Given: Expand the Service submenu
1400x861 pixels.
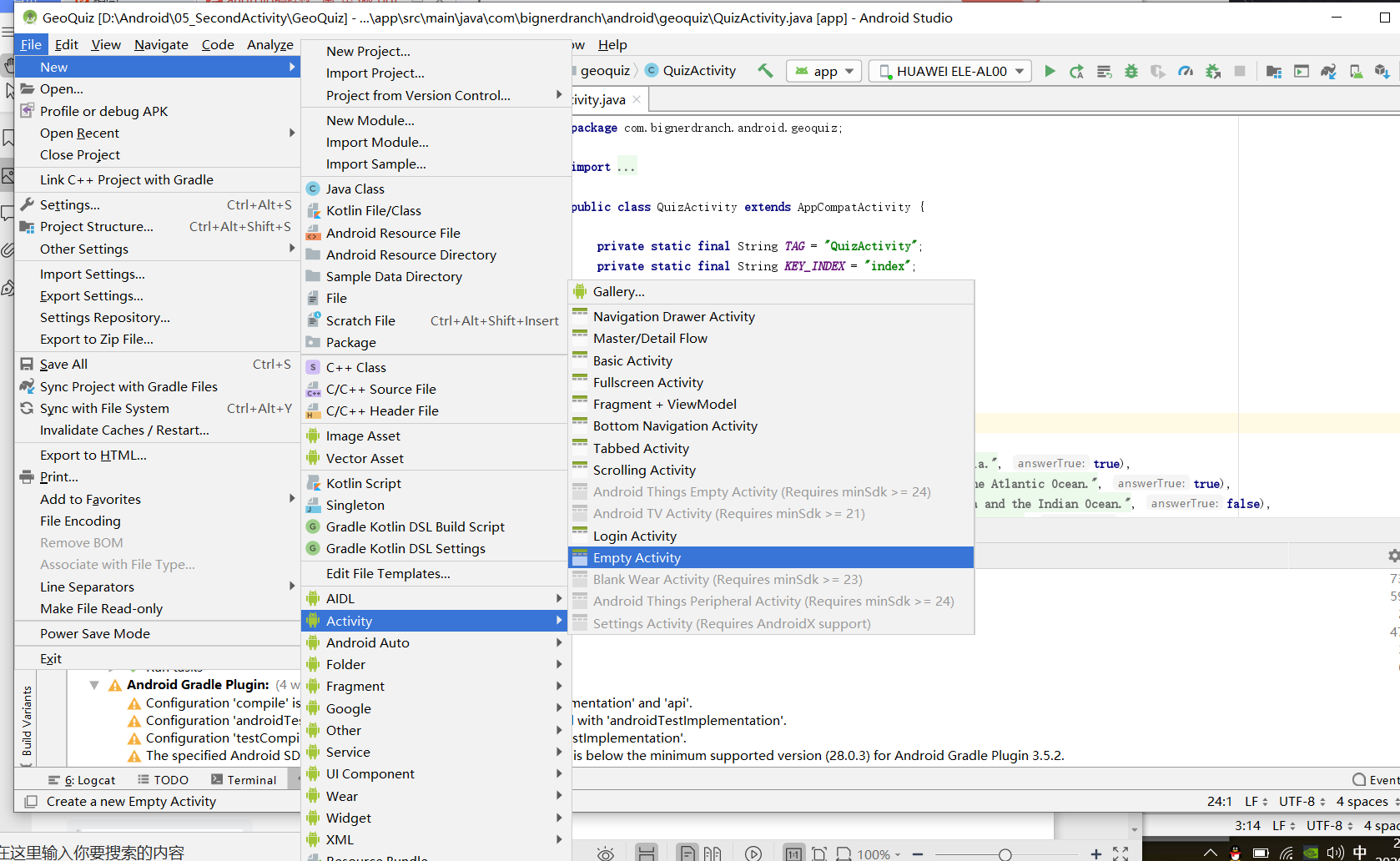Looking at the screenshot, I should [434, 752].
